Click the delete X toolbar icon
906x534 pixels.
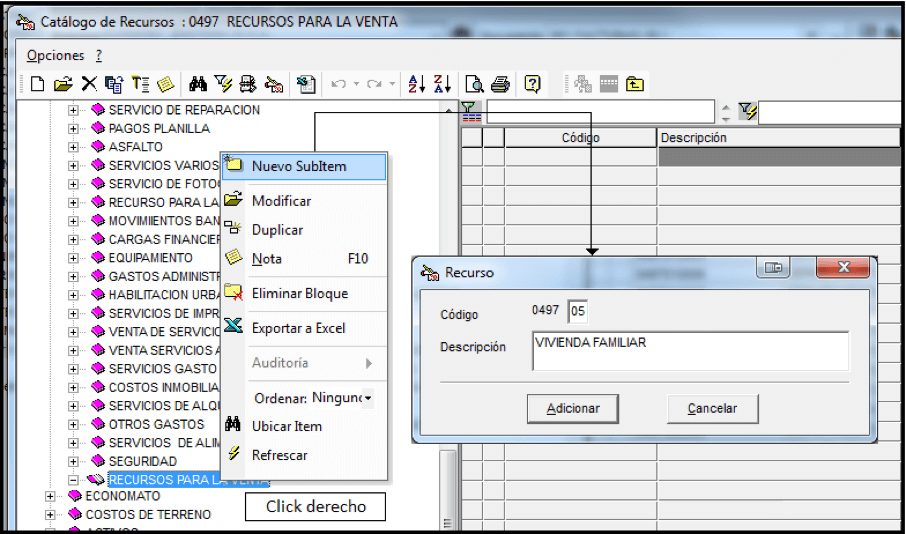tap(89, 84)
